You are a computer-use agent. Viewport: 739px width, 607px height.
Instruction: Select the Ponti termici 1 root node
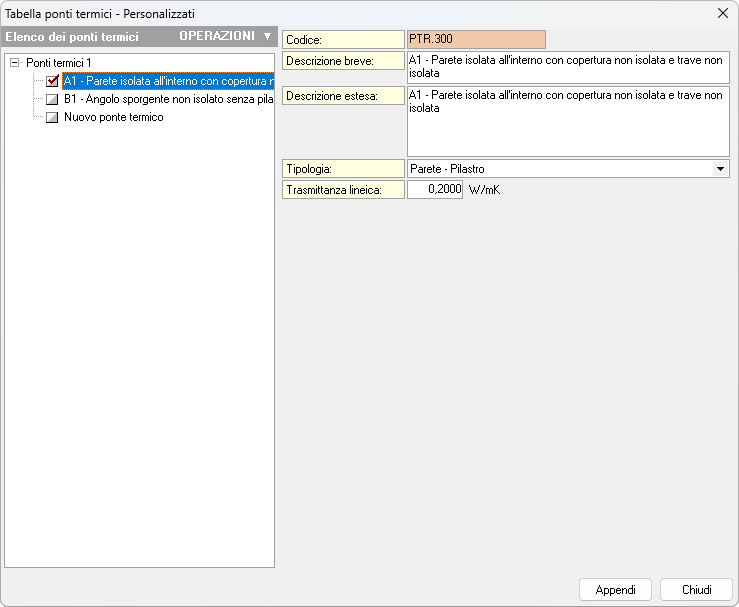point(58,63)
